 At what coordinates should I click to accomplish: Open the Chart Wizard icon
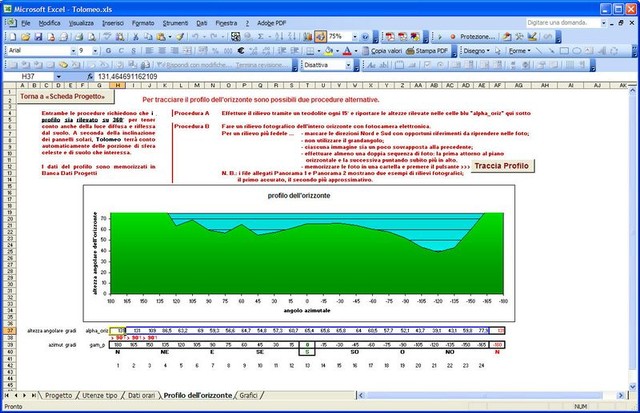(x=307, y=37)
